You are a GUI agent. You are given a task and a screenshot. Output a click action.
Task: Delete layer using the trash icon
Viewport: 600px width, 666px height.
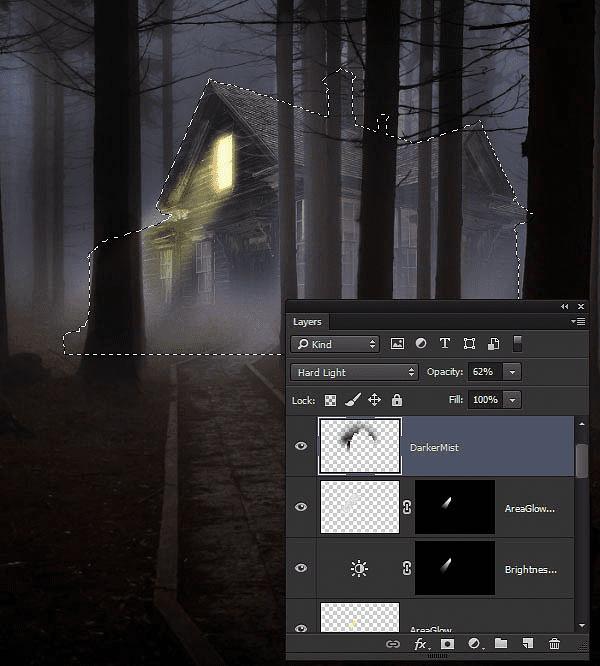click(x=554, y=644)
